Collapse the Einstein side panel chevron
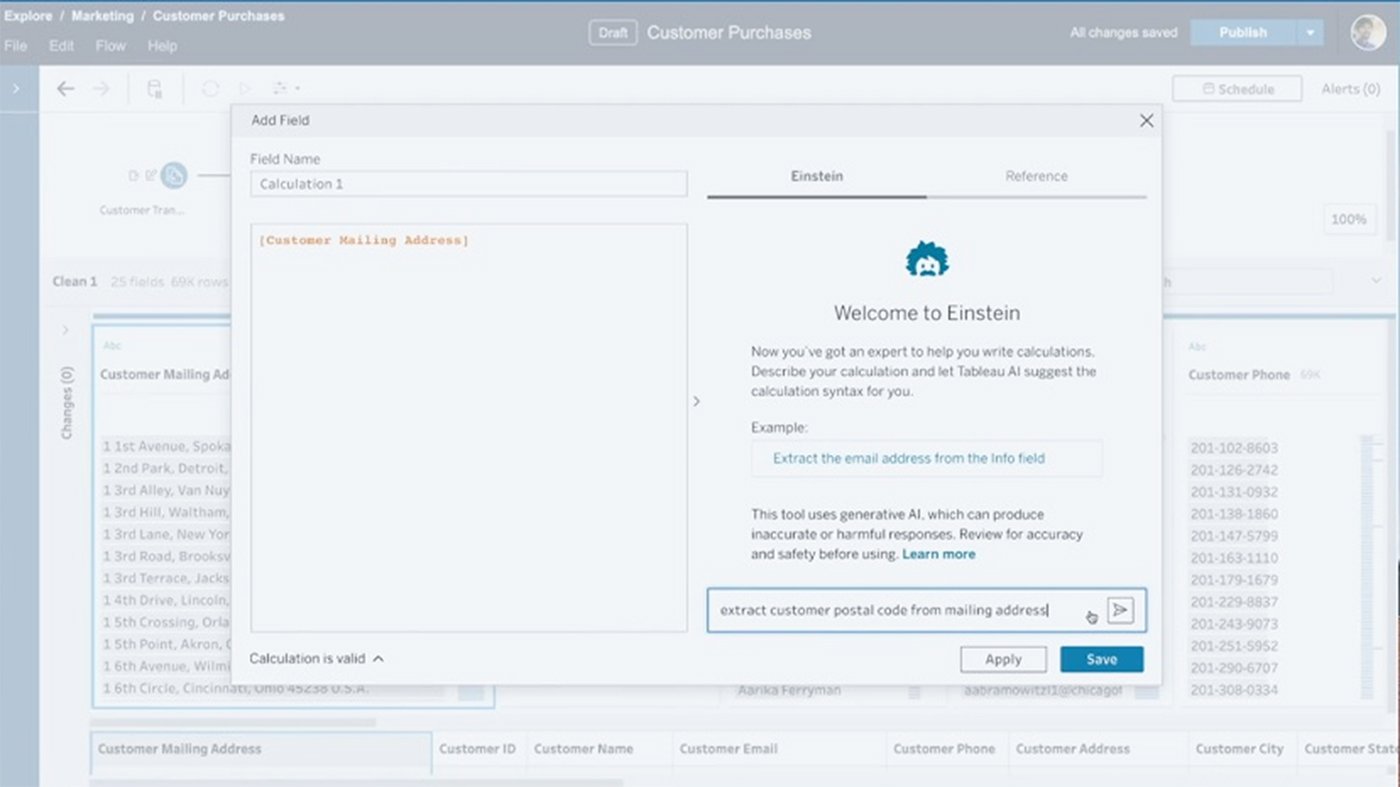 697,401
